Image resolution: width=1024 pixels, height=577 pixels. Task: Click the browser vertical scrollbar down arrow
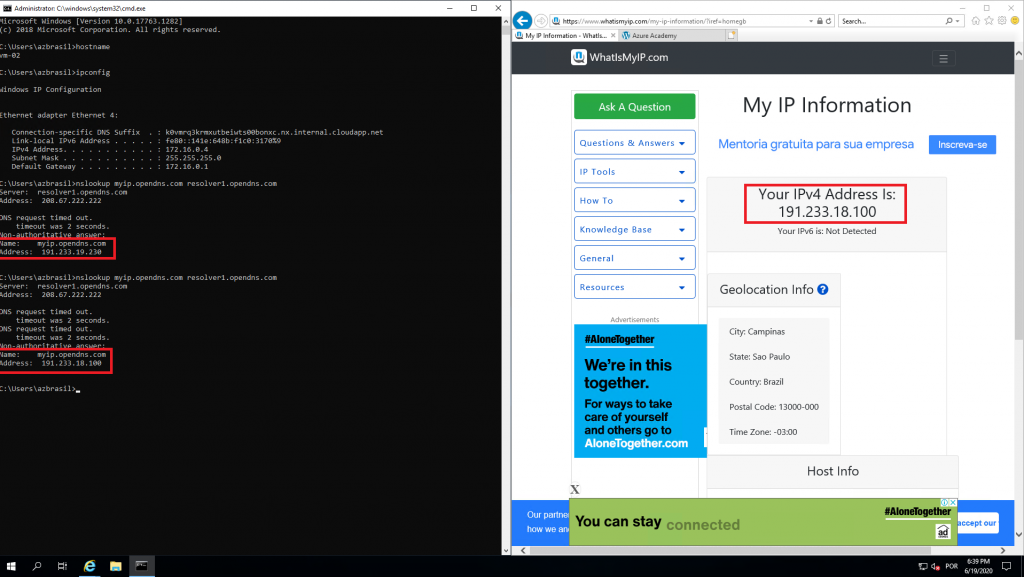[x=1019, y=535]
